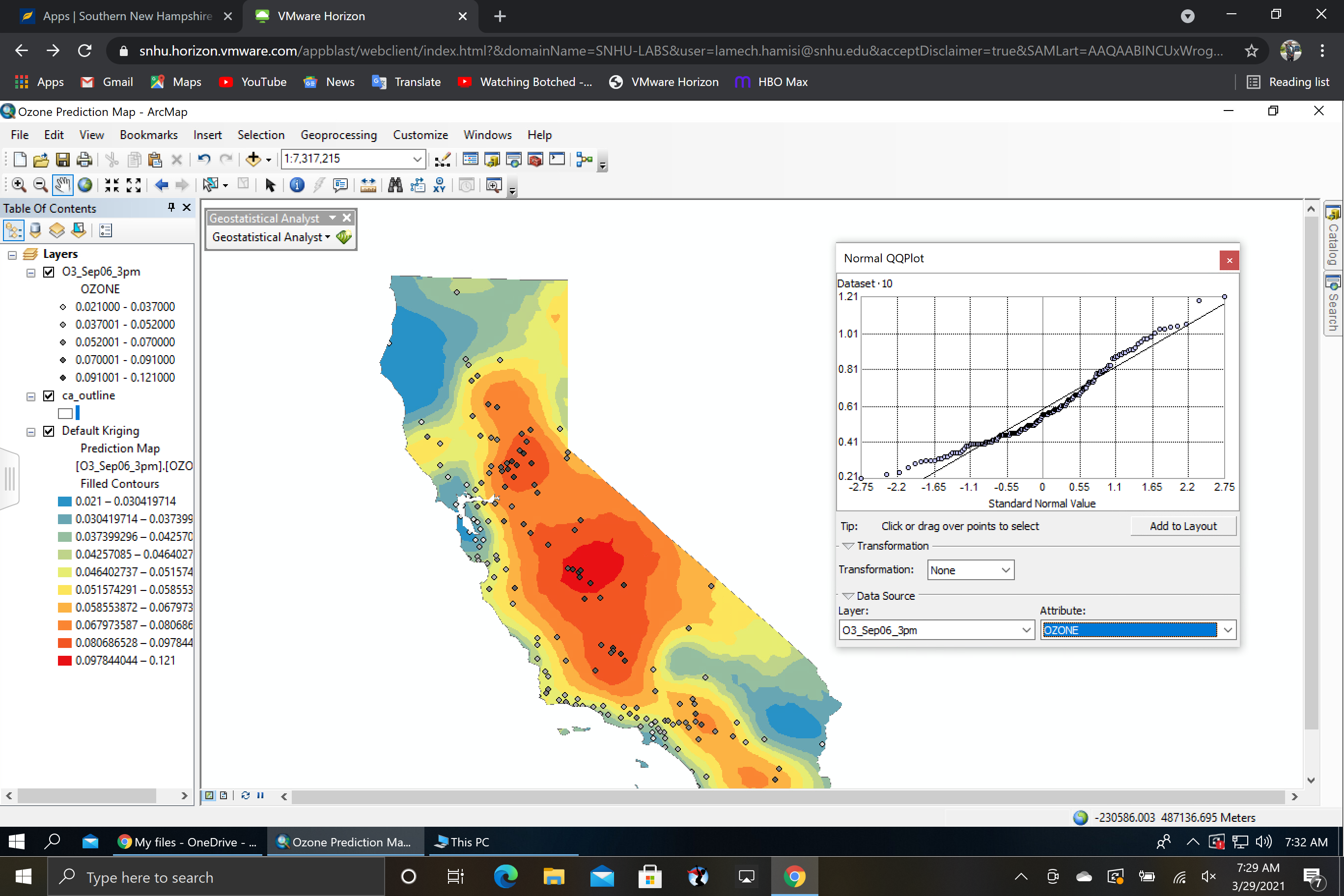Viewport: 1344px width, 896px height.
Task: Select the Zoom In tool
Action: click(19, 185)
